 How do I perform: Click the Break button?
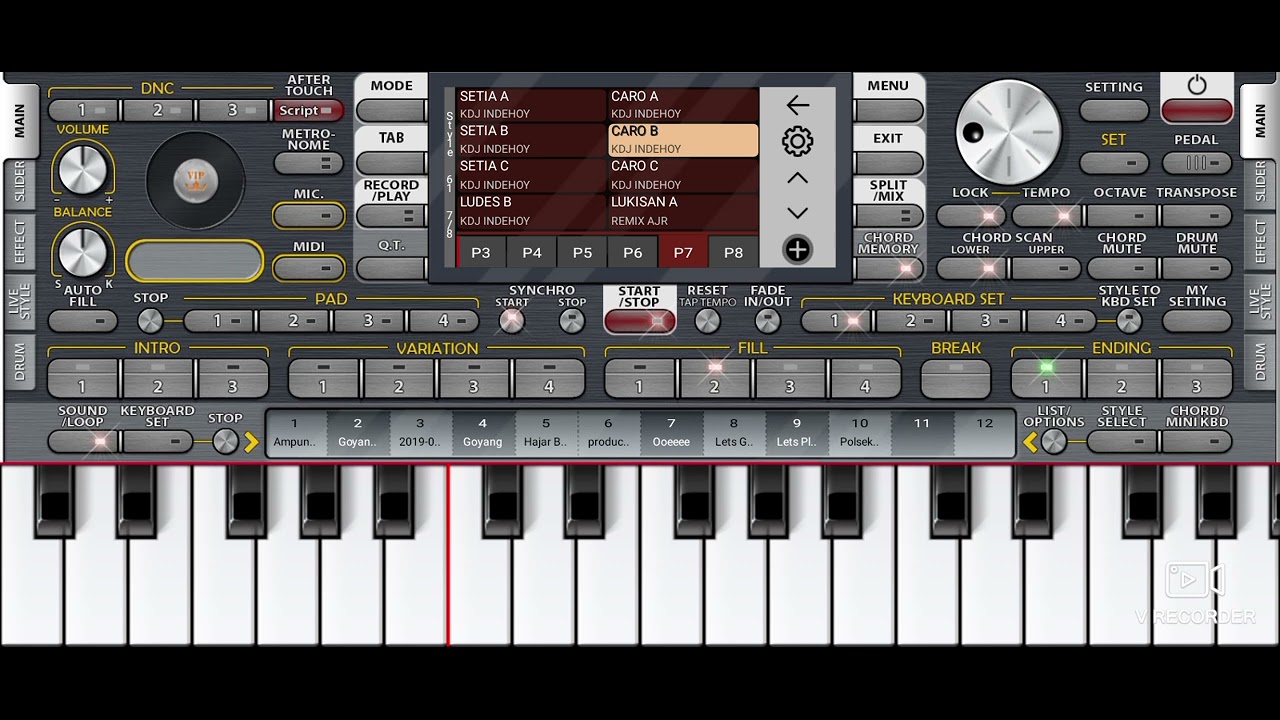(956, 379)
